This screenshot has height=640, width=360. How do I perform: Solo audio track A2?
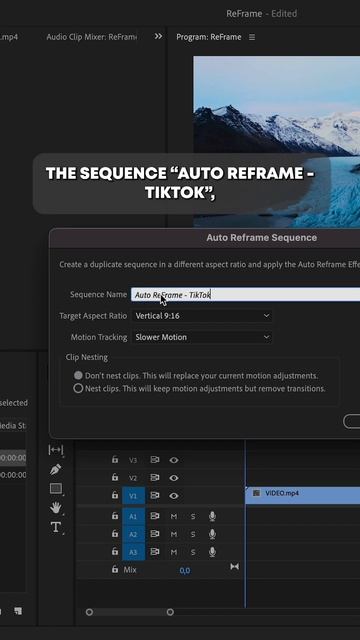click(193, 534)
